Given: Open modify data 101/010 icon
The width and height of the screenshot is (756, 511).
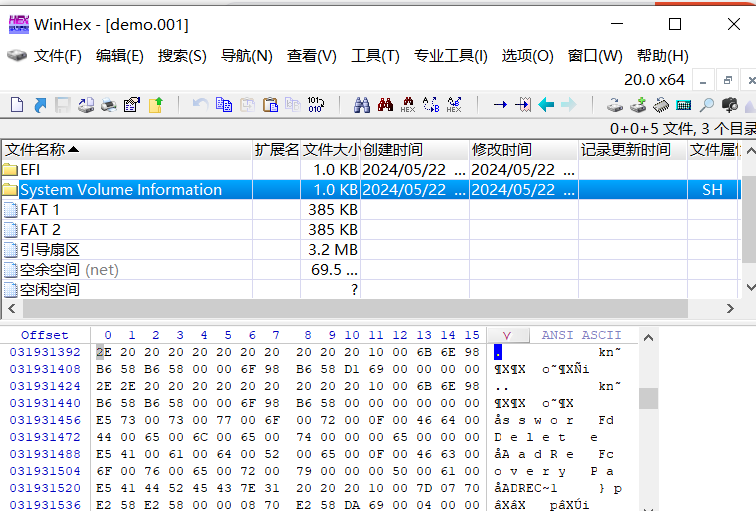Looking at the screenshot, I should [x=316, y=105].
